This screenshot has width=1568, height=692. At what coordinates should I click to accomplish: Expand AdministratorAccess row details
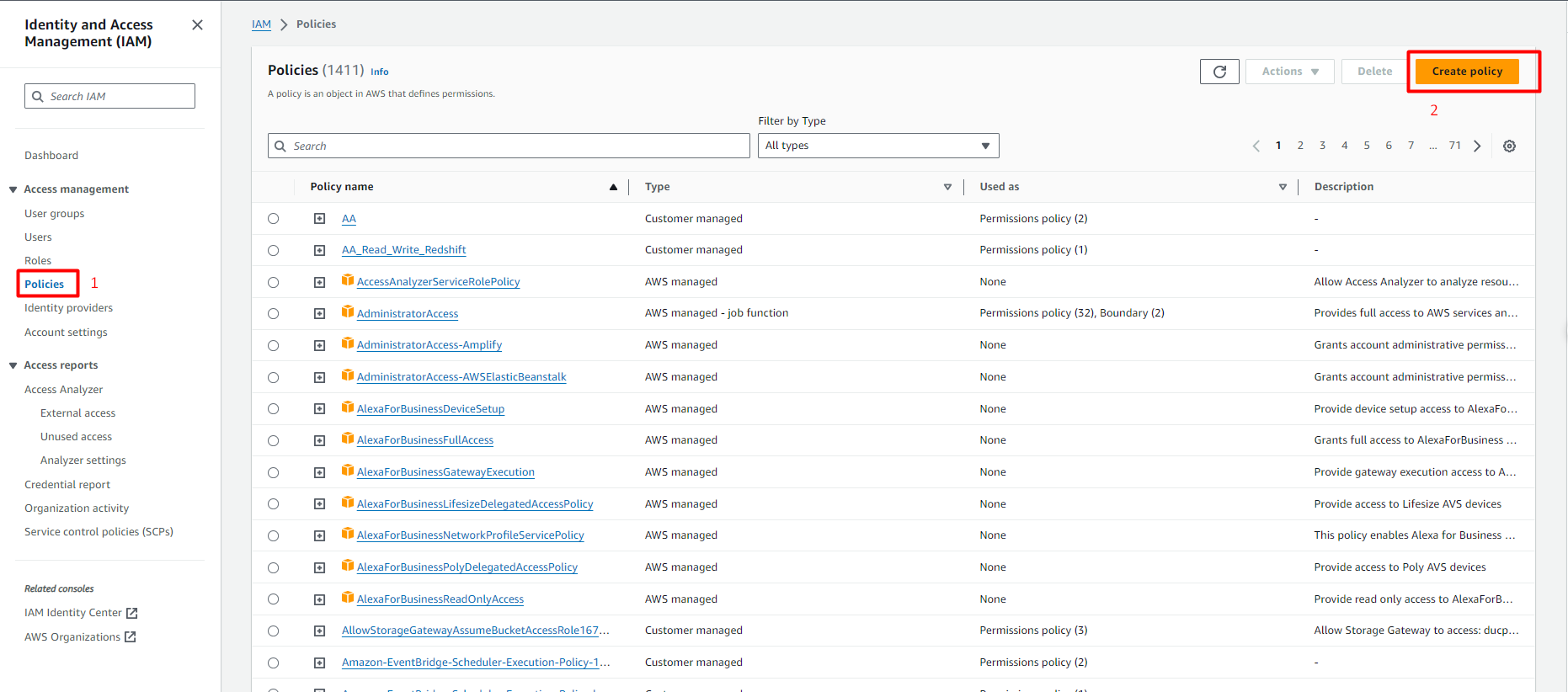319,314
